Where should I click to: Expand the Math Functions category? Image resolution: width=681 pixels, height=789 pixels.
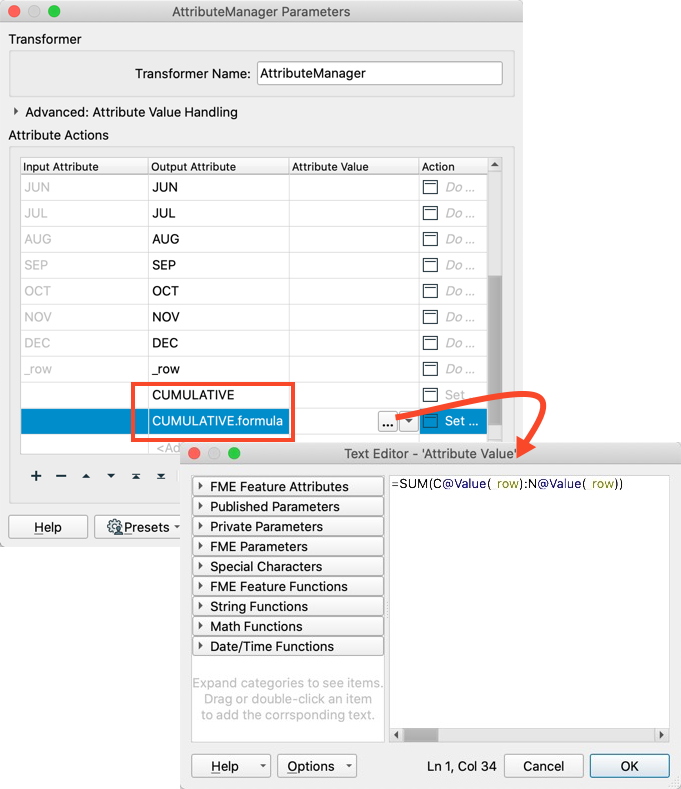(201, 626)
